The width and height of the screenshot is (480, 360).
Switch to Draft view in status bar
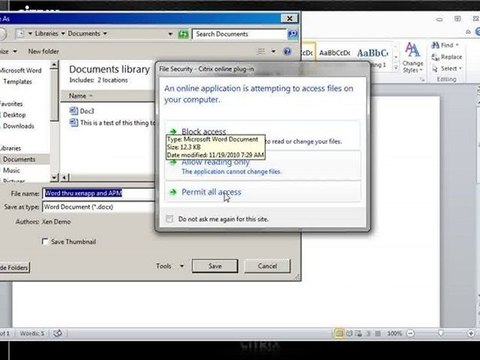coord(378,333)
